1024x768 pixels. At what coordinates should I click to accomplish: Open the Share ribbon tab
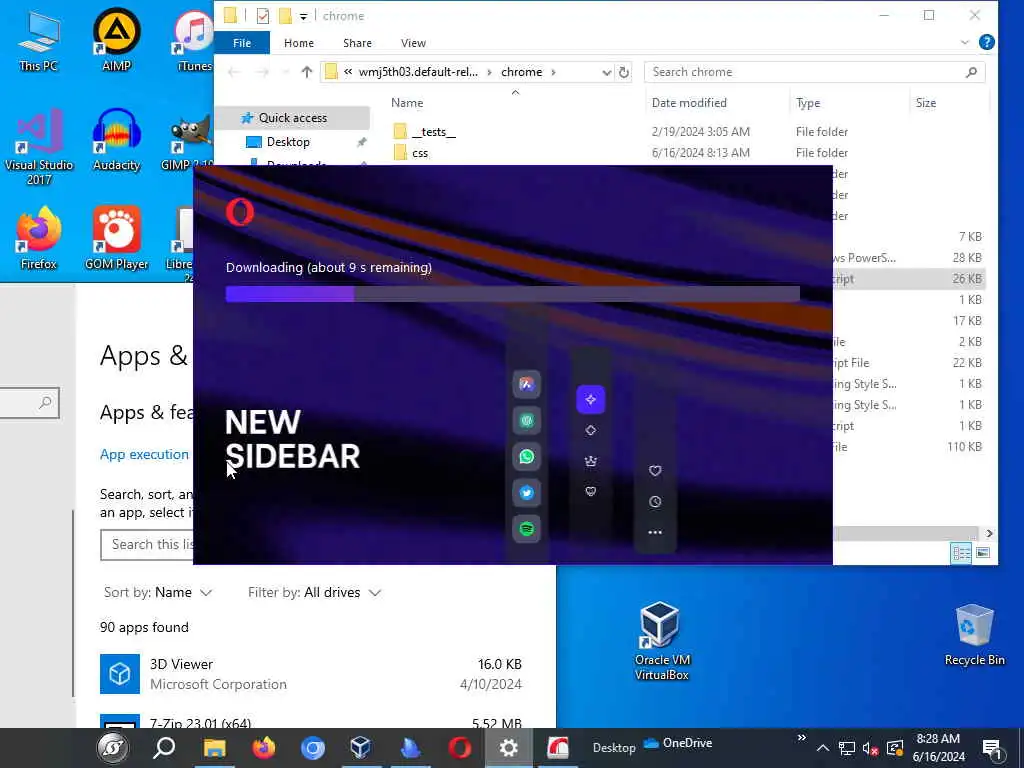[x=357, y=43]
